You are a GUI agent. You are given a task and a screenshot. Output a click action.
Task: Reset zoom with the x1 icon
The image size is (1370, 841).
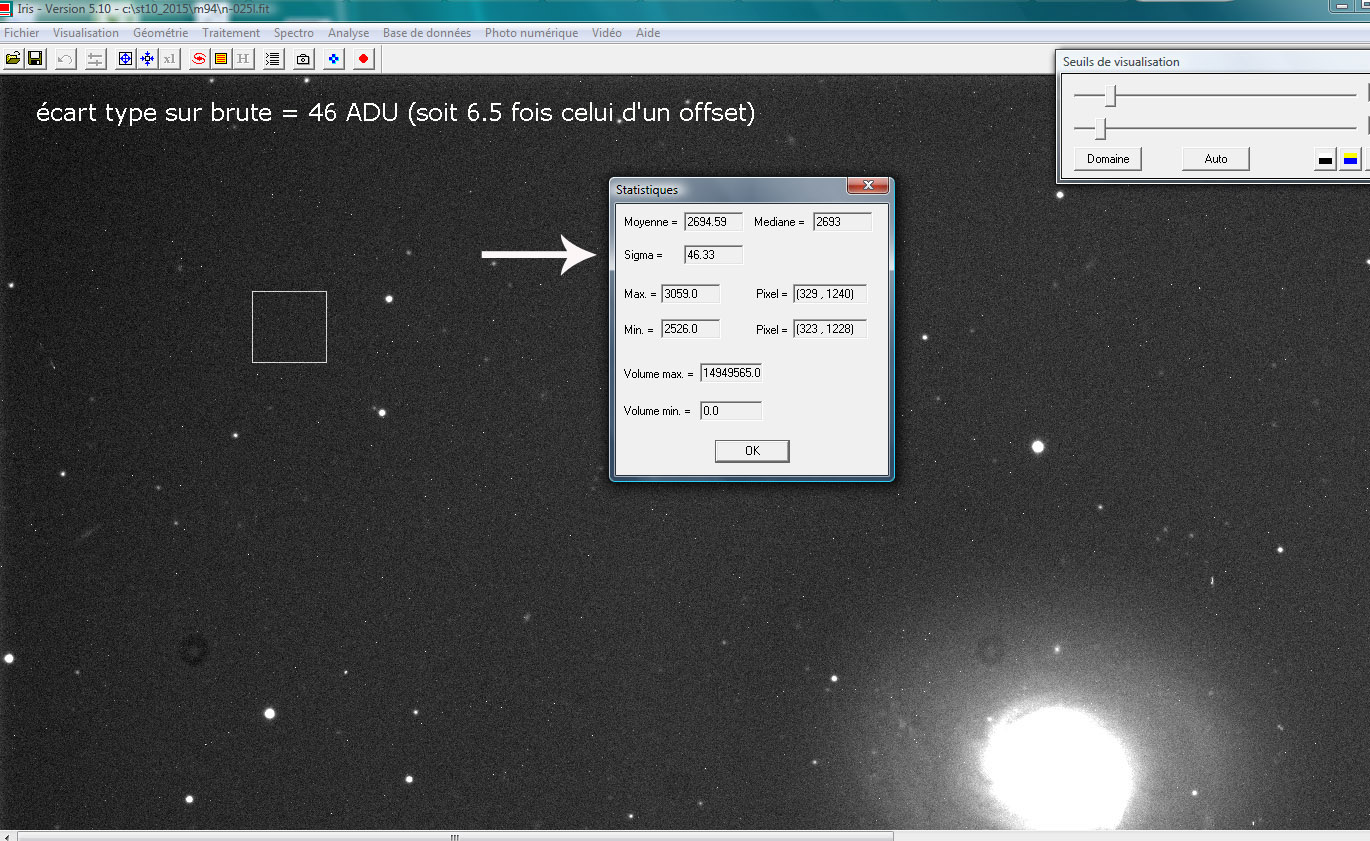[x=169, y=59]
